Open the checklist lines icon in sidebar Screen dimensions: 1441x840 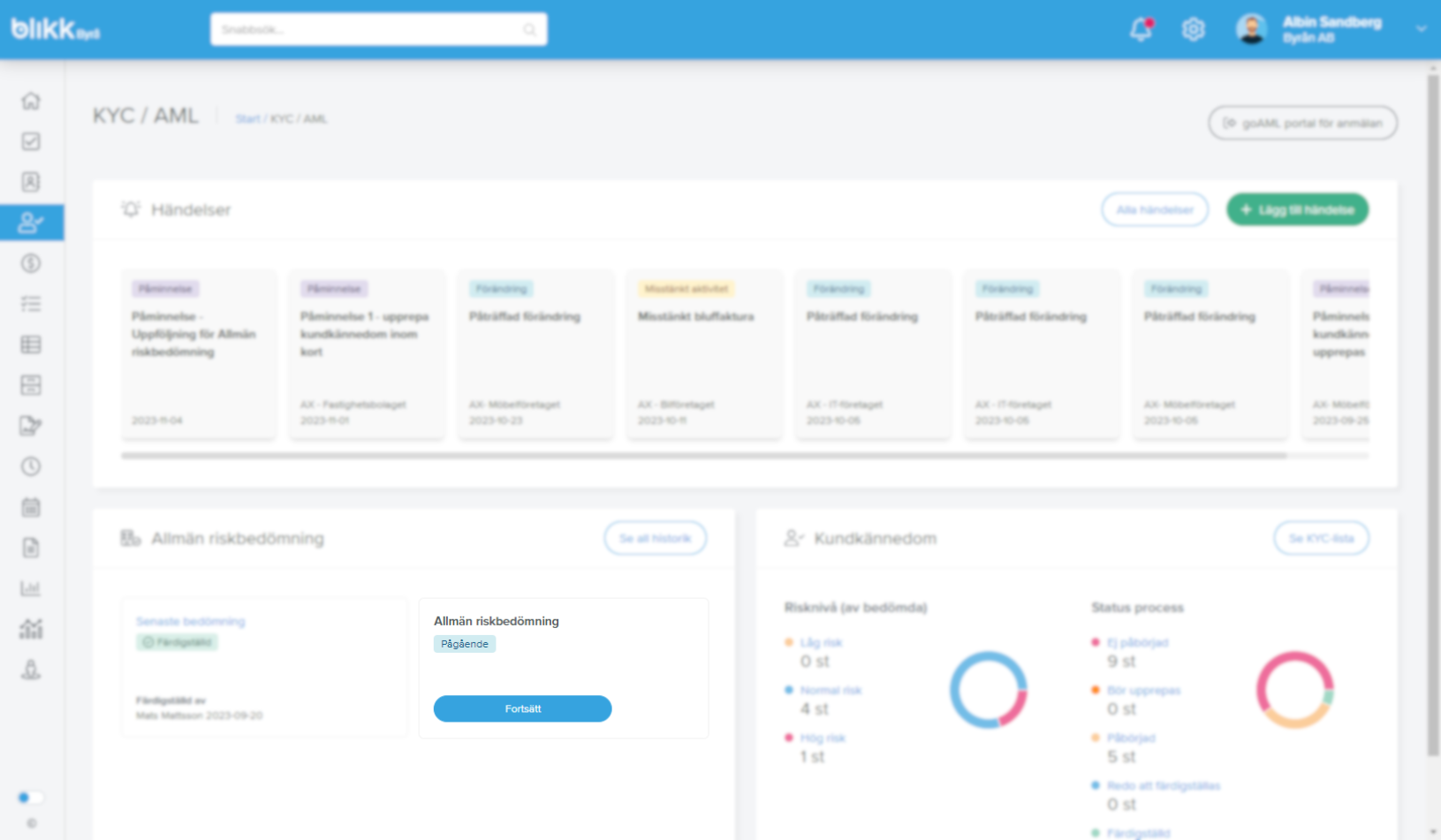(31, 304)
